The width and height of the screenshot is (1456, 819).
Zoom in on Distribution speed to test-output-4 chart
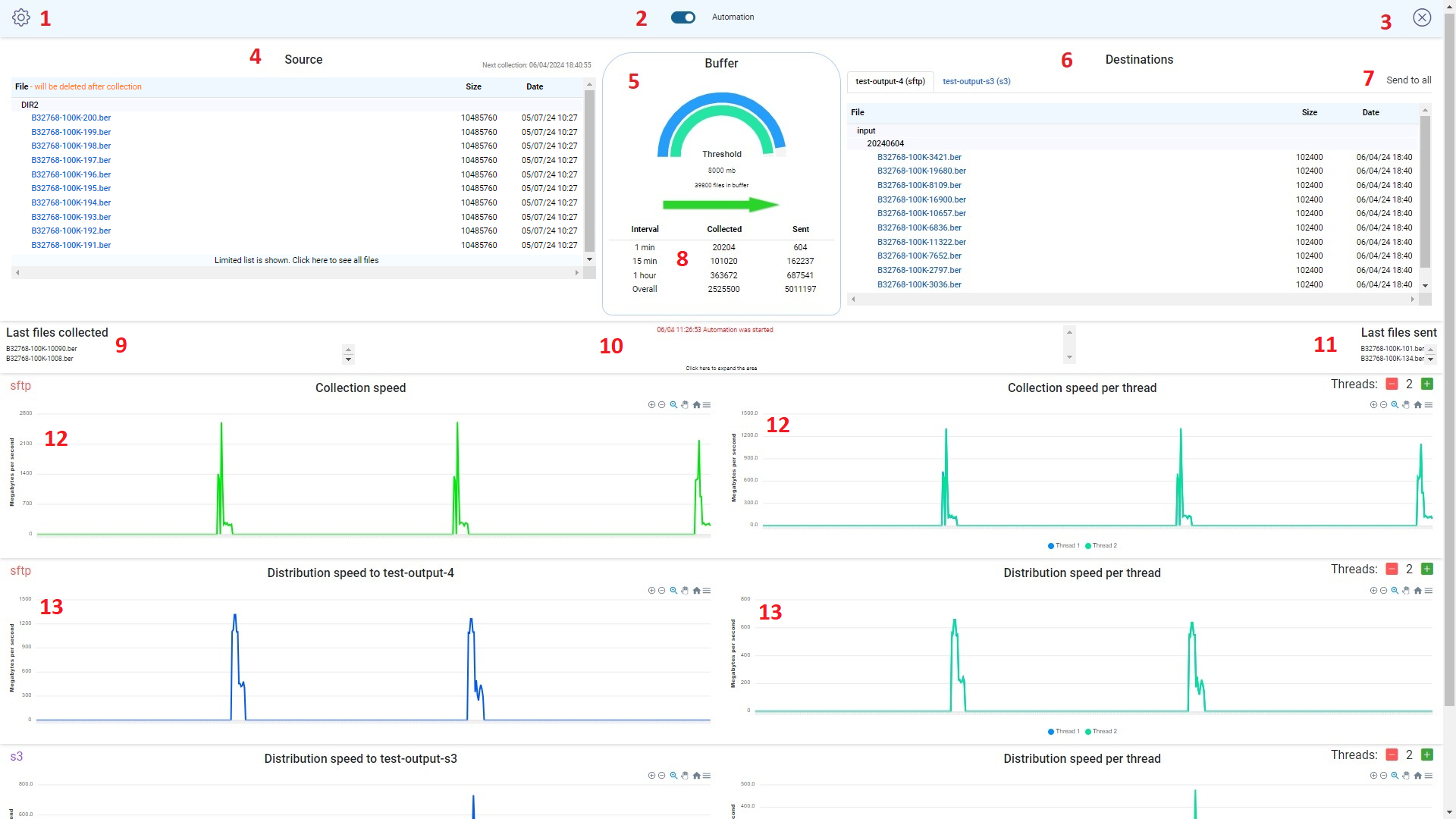tap(651, 591)
